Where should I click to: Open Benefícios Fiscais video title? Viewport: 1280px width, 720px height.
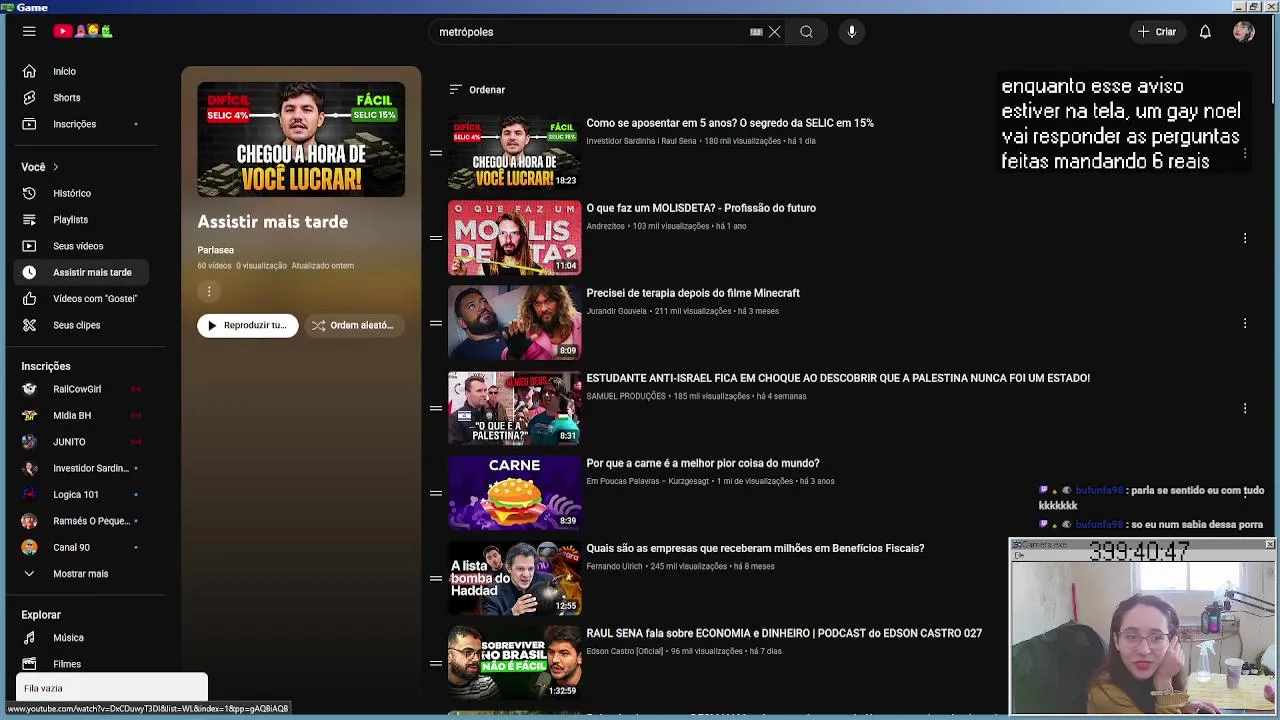coord(755,548)
